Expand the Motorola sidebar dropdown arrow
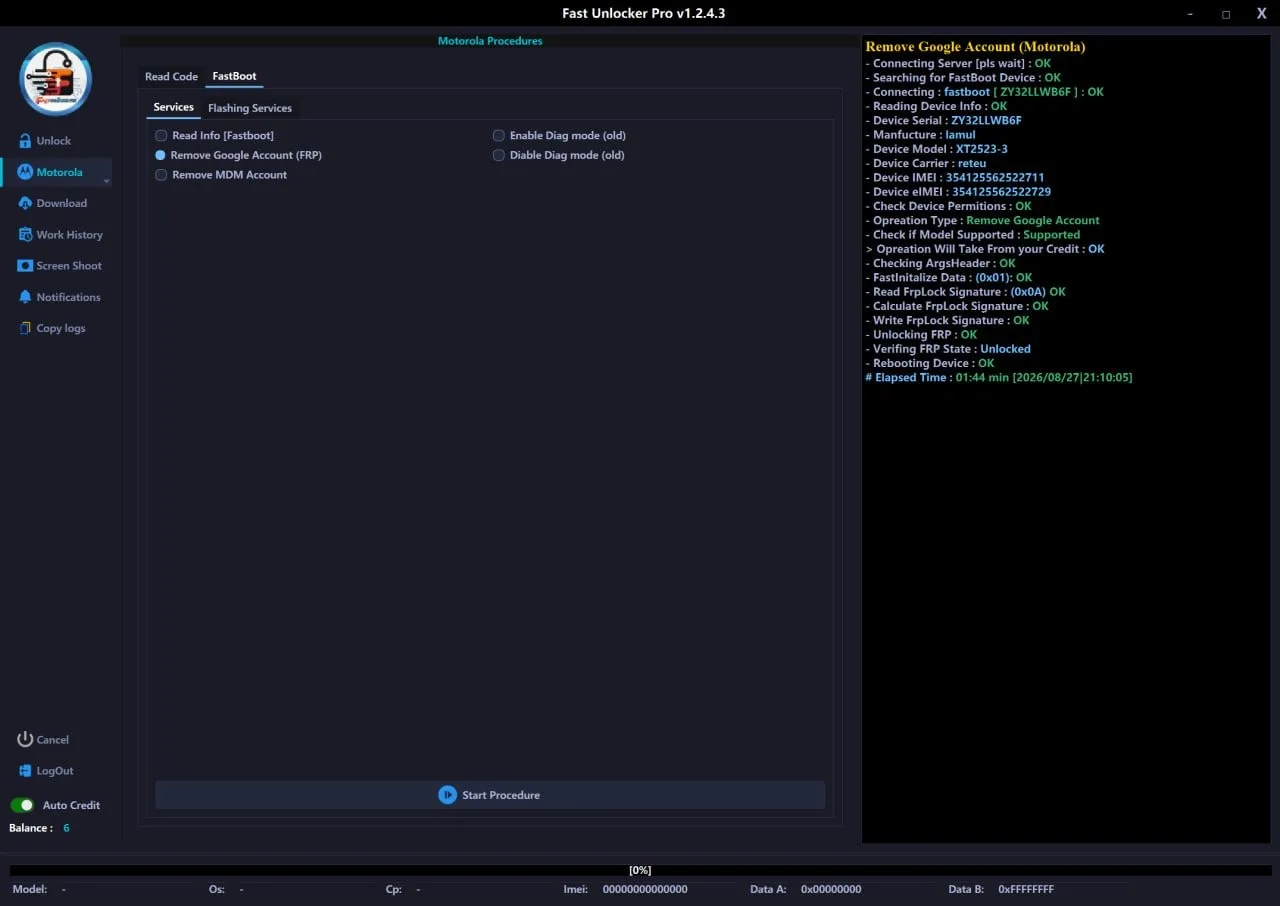This screenshot has width=1280, height=906. point(107,181)
